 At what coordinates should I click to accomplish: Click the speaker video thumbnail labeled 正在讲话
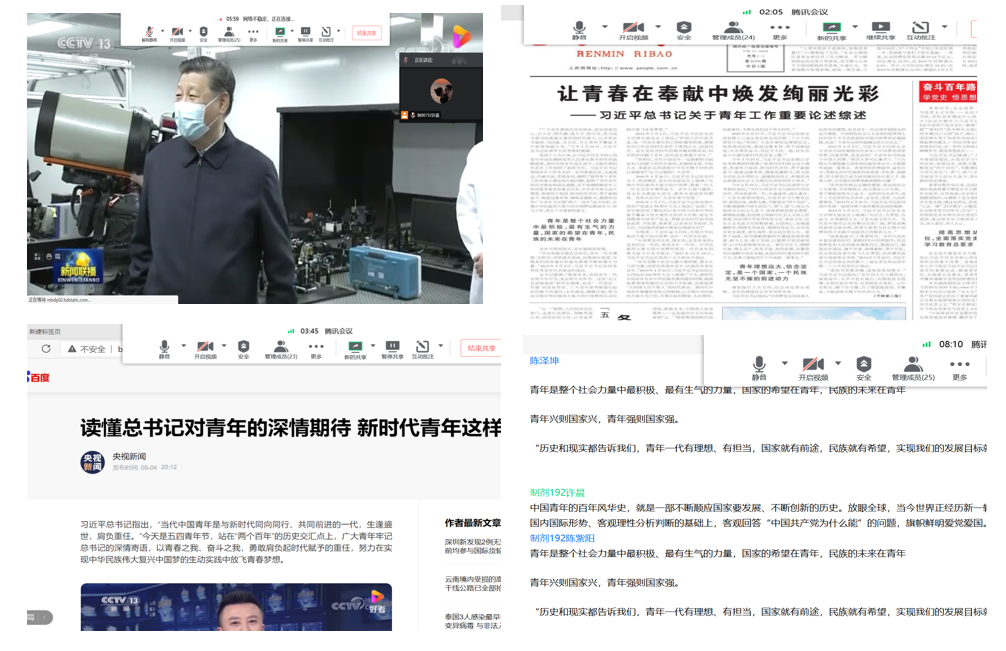(x=441, y=90)
